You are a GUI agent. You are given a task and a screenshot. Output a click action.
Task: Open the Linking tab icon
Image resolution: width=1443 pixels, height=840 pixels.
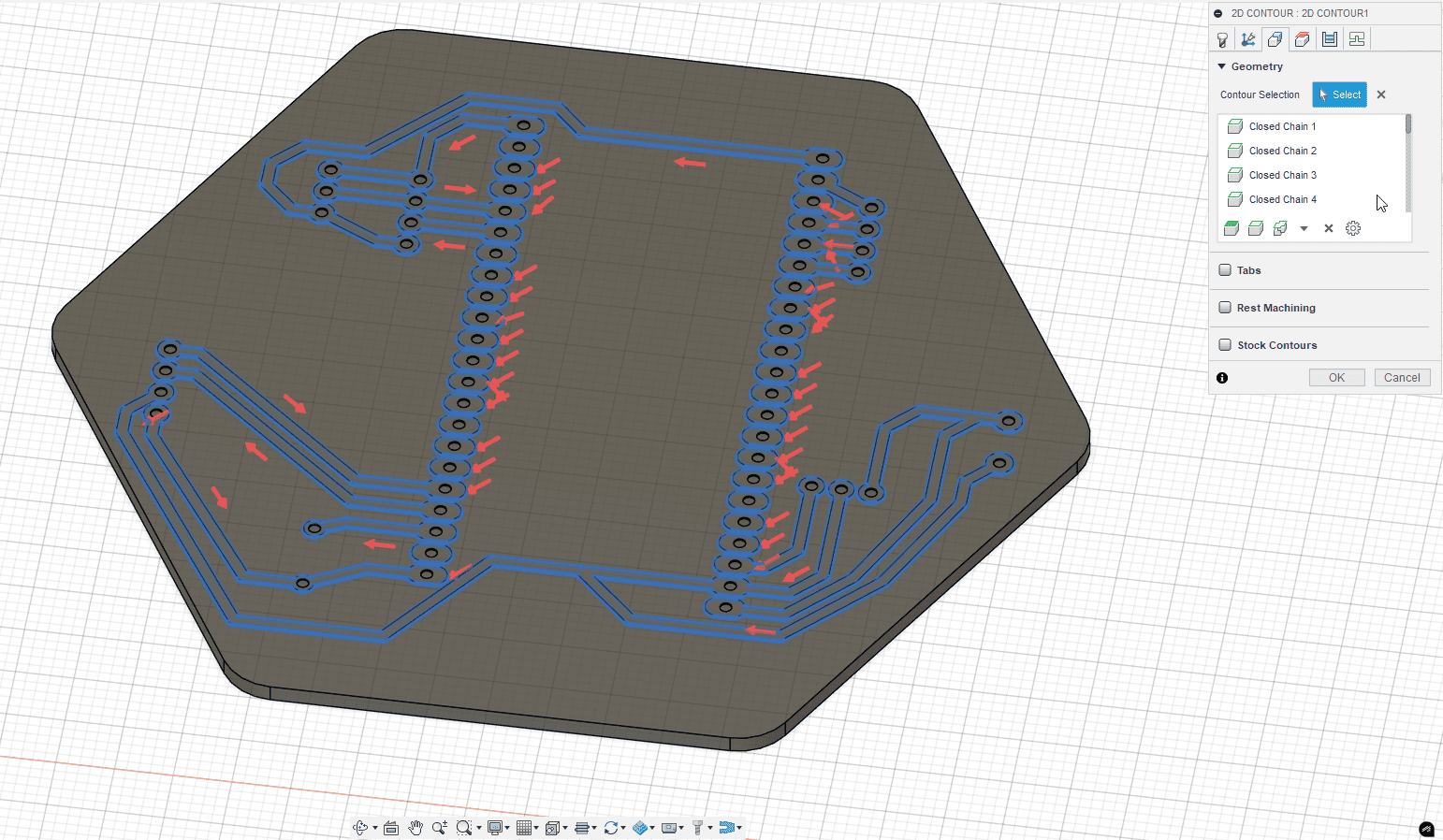coord(1357,39)
